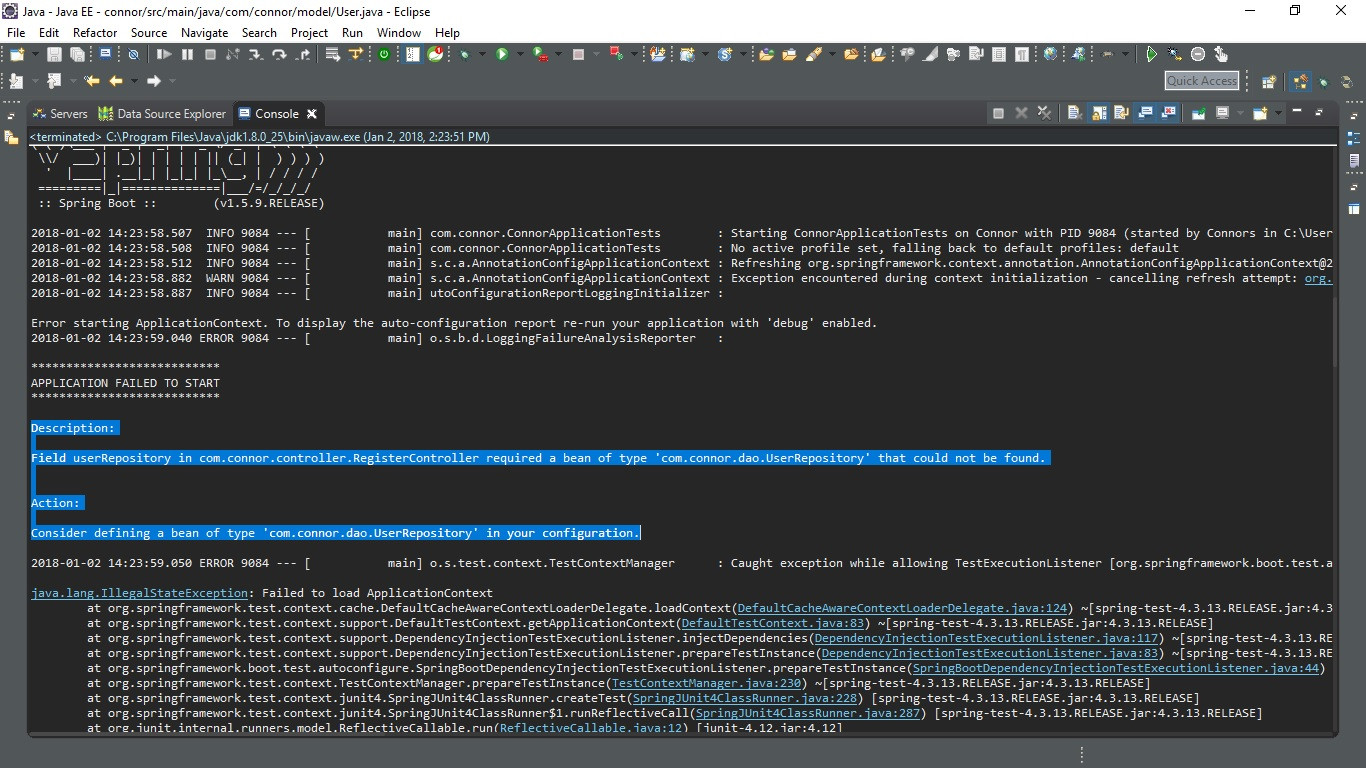Open the Web Browser globe icon
The height and width of the screenshot is (768, 1366).
tap(1050, 54)
